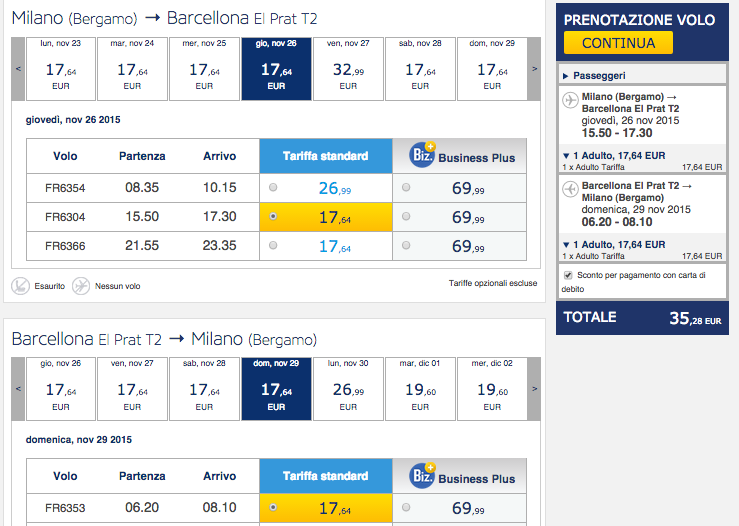The width and height of the screenshot is (739, 526).
Task: Select standard fare 17,64 for FR6366
Action: tap(273, 245)
